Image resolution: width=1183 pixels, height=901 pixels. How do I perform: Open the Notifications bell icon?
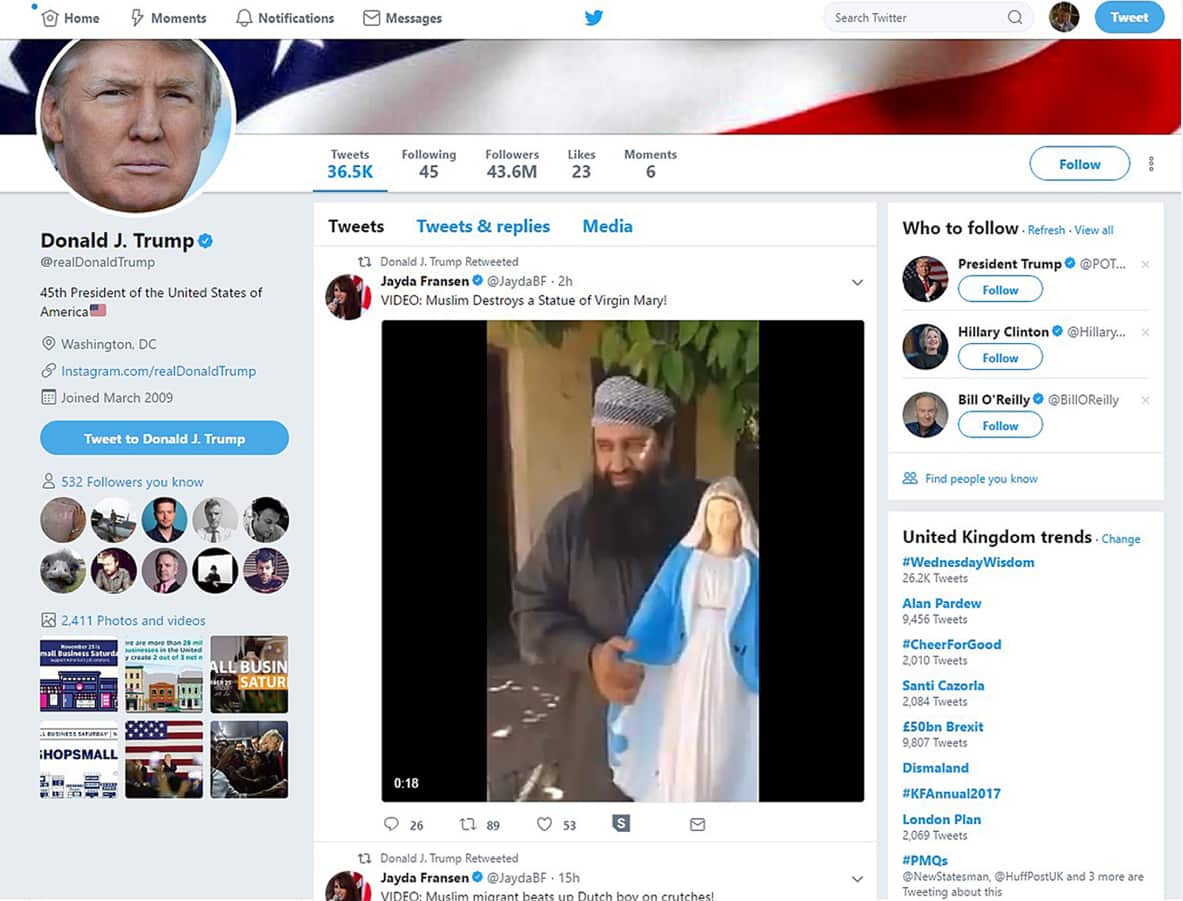pos(243,17)
